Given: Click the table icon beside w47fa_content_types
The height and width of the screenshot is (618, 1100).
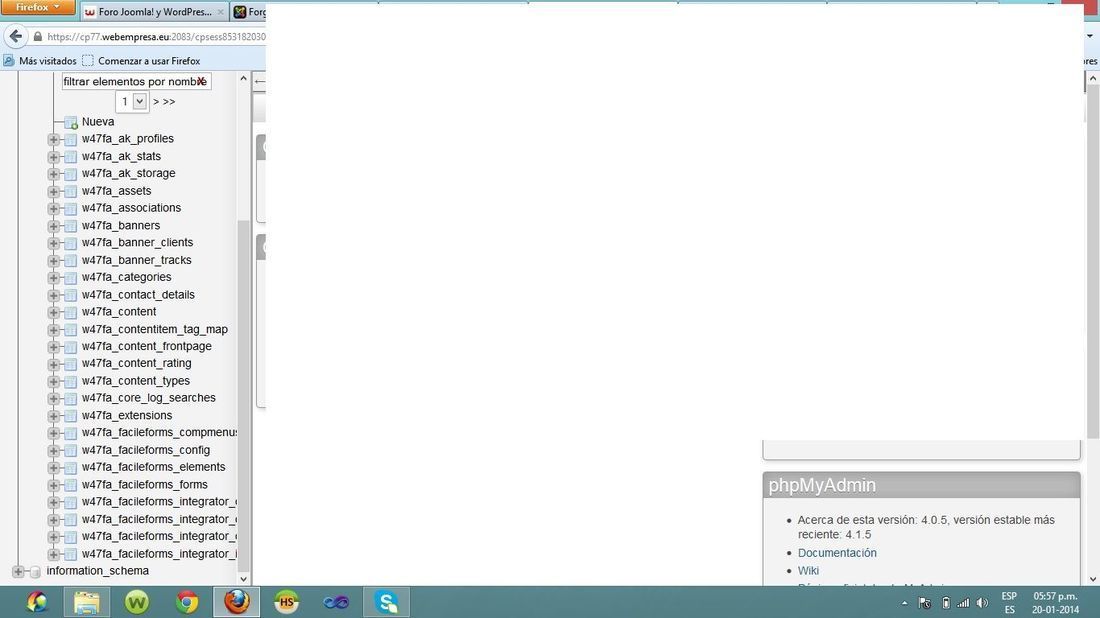Looking at the screenshot, I should (x=70, y=382).
